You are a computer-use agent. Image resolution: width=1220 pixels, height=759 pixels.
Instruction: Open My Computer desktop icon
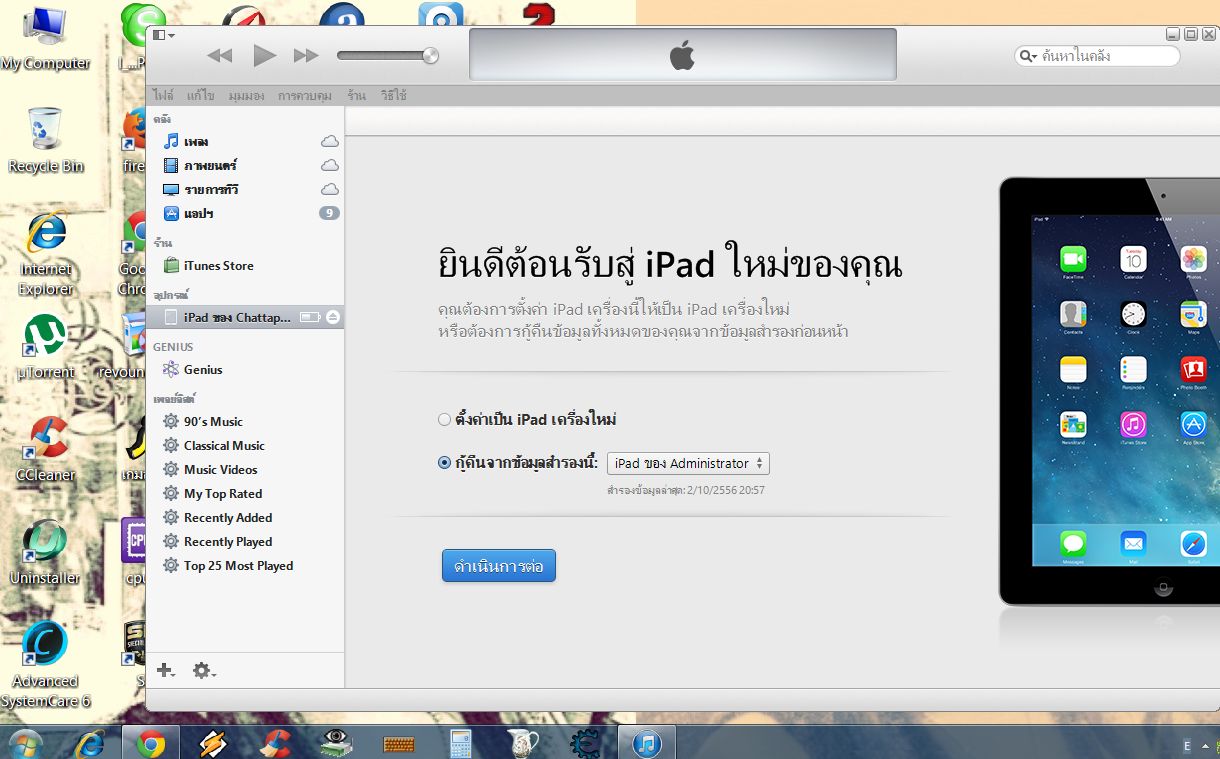pos(45,40)
